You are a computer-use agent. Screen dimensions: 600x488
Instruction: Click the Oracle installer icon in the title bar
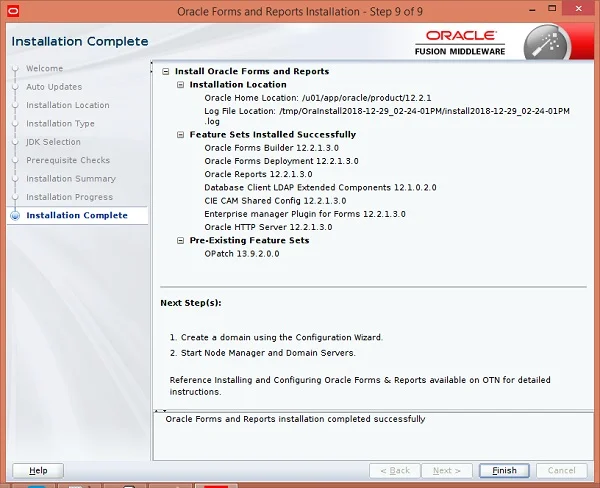point(13,11)
